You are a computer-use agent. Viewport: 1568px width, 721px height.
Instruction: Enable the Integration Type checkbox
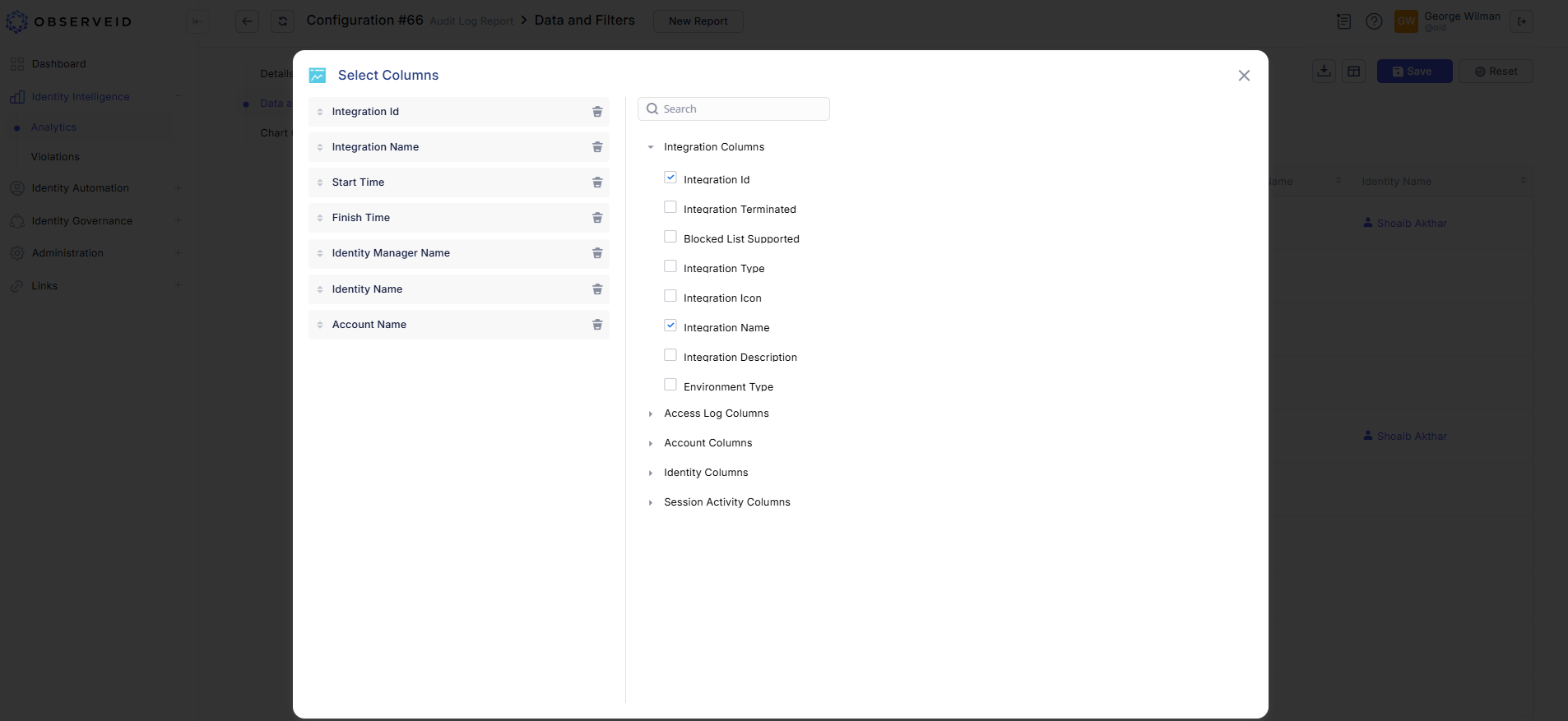pos(670,266)
